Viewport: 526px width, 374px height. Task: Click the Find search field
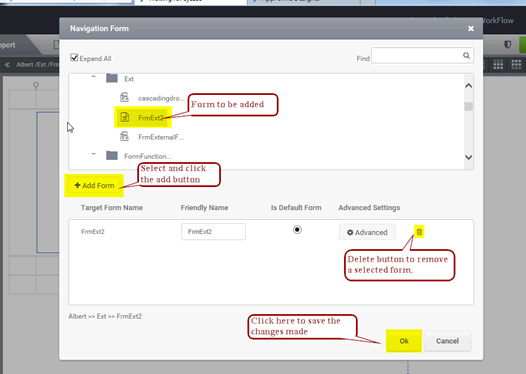pyautogui.click(x=422, y=56)
